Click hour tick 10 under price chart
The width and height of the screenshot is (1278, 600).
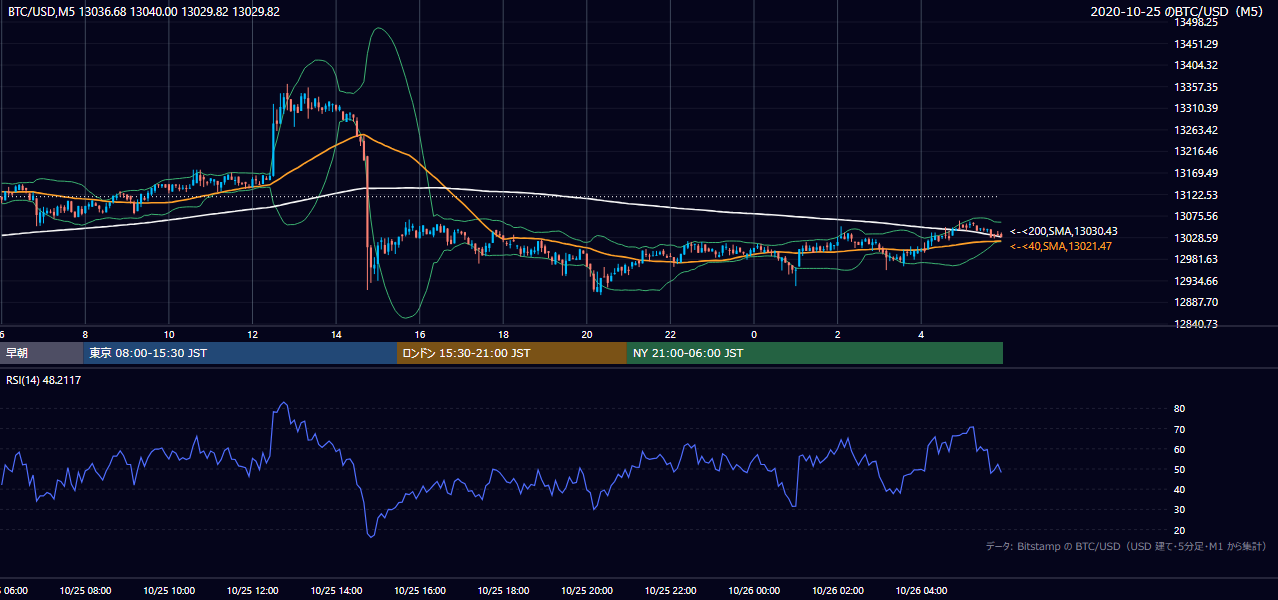click(169, 334)
